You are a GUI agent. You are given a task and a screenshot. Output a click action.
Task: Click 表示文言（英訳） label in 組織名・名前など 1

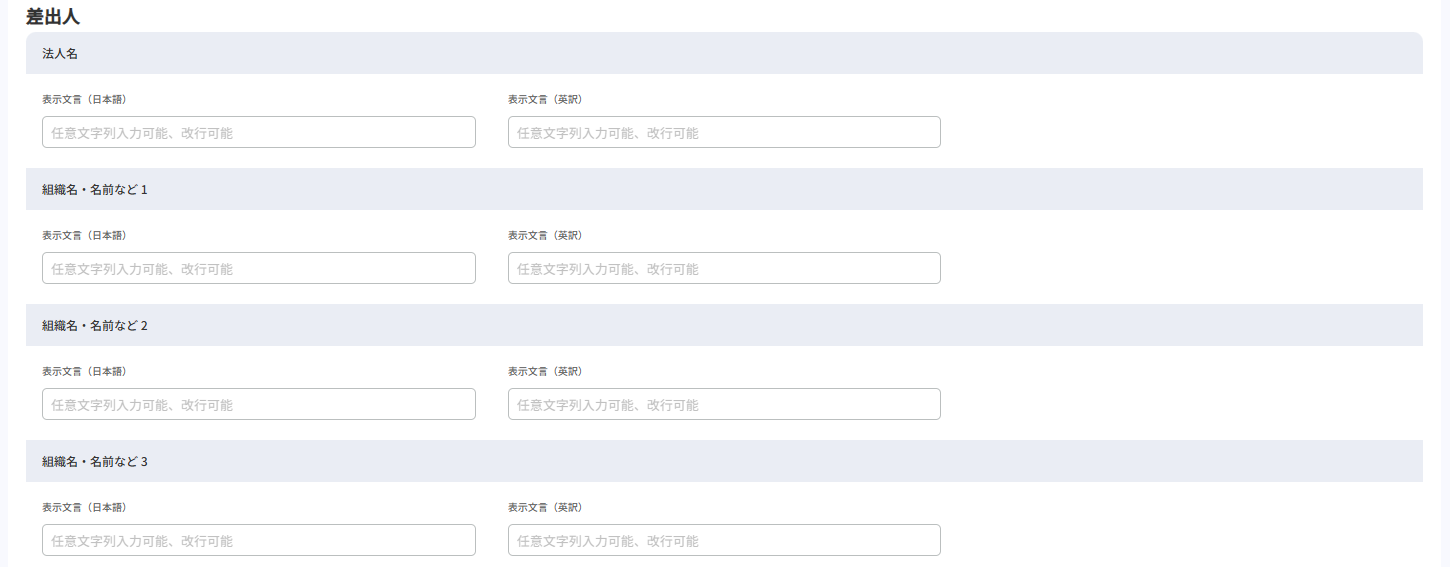click(x=545, y=236)
